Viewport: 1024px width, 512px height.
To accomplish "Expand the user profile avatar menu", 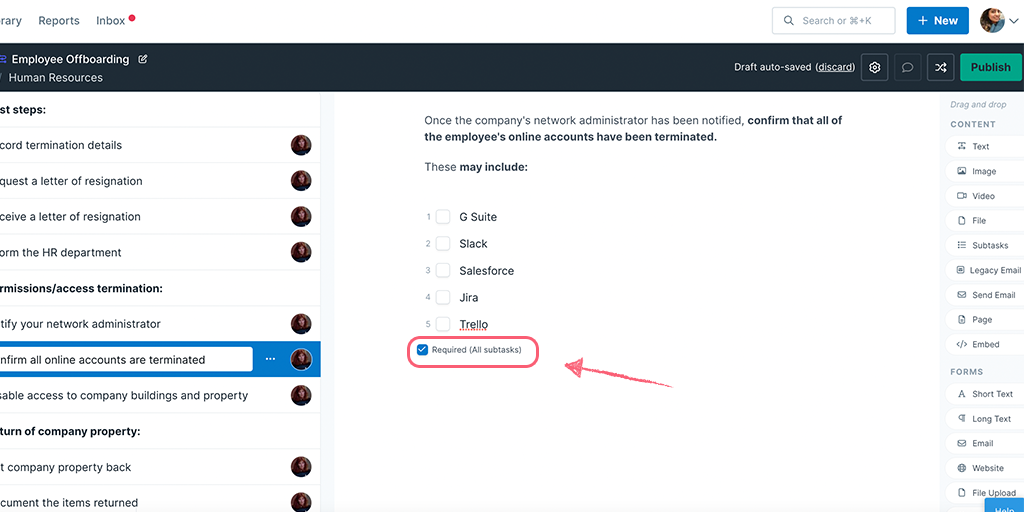I will coord(999,21).
